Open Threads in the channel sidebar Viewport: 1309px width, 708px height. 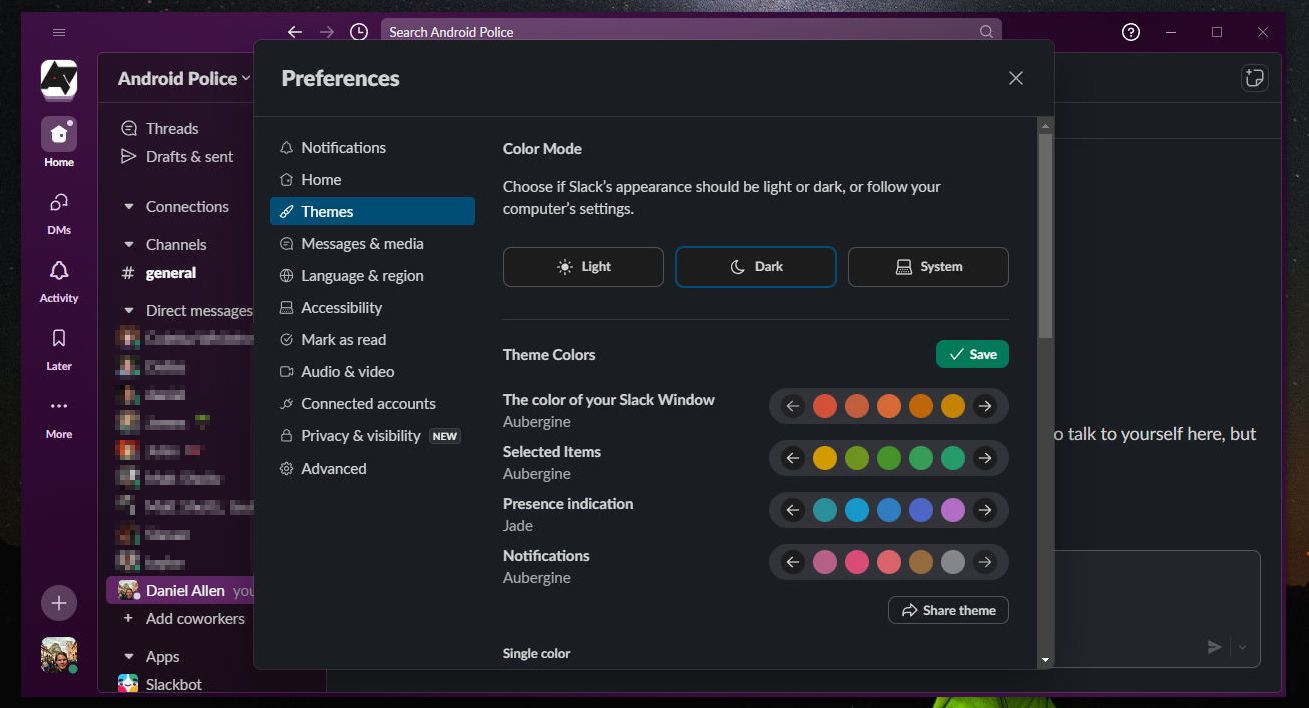[172, 128]
